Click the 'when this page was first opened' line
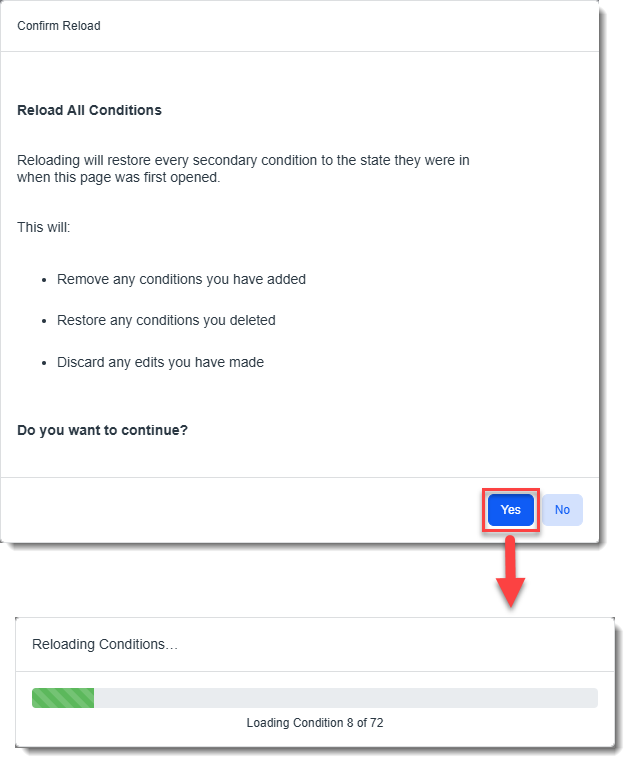Viewport: 630px width, 763px height. click(119, 178)
